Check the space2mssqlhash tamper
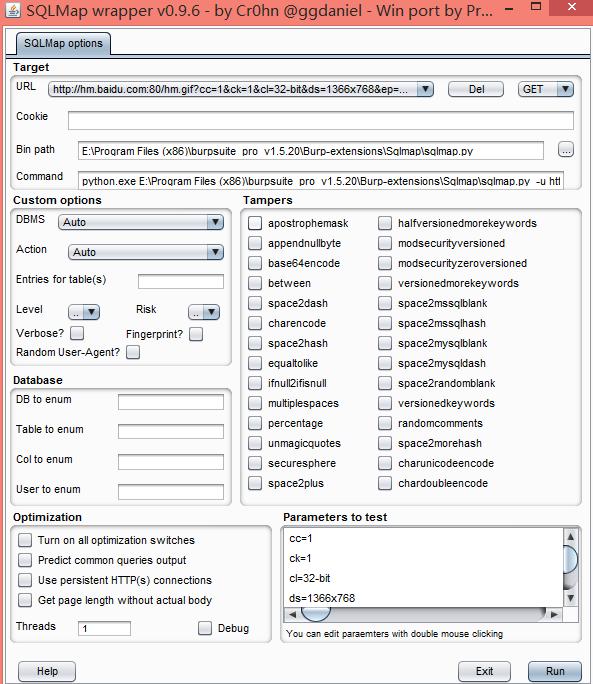Image resolution: width=593 pixels, height=684 pixels. coord(385,323)
